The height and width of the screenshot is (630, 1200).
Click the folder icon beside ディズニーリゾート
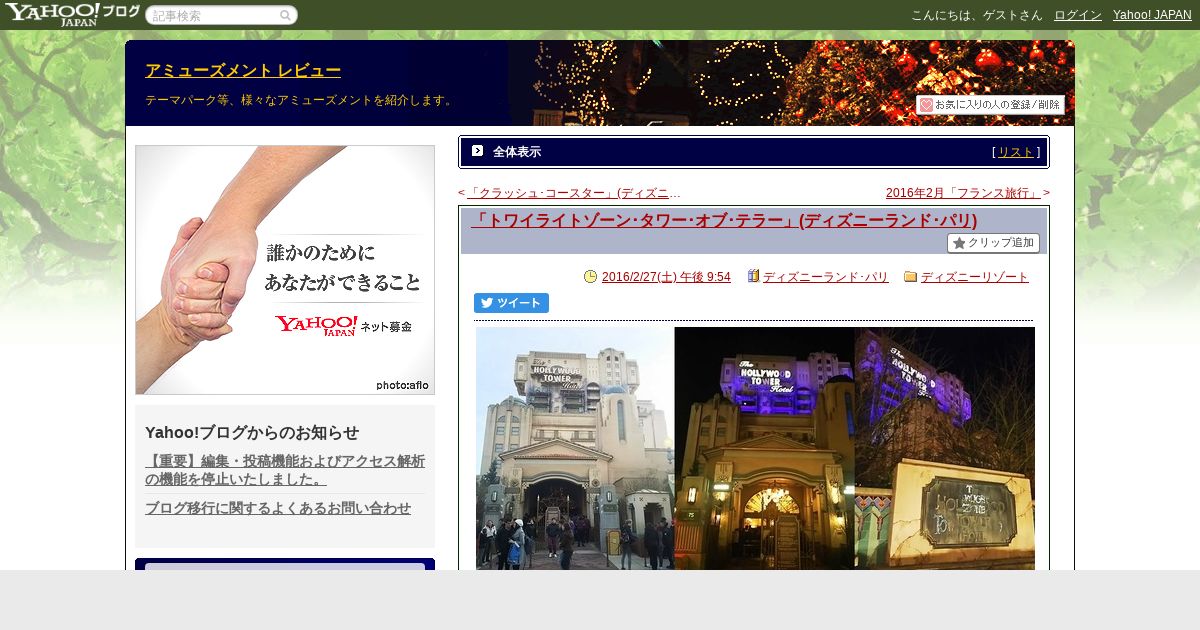[x=910, y=277]
